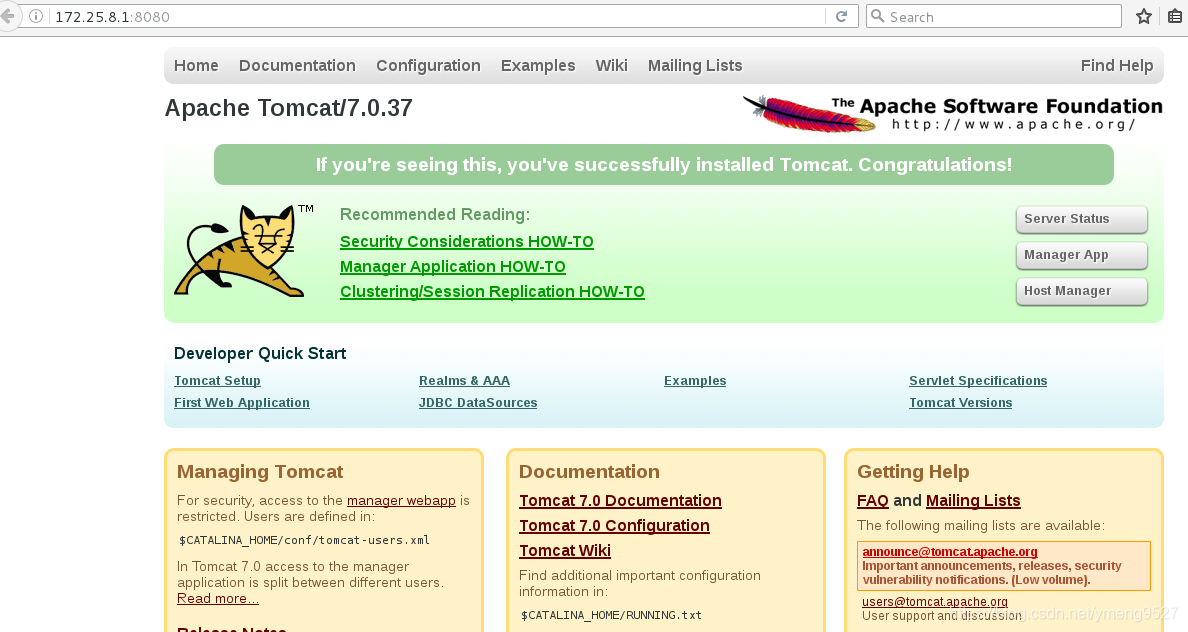Open Tomcat 7.0 Documentation link
Viewport: 1188px width, 632px height.
(x=620, y=501)
